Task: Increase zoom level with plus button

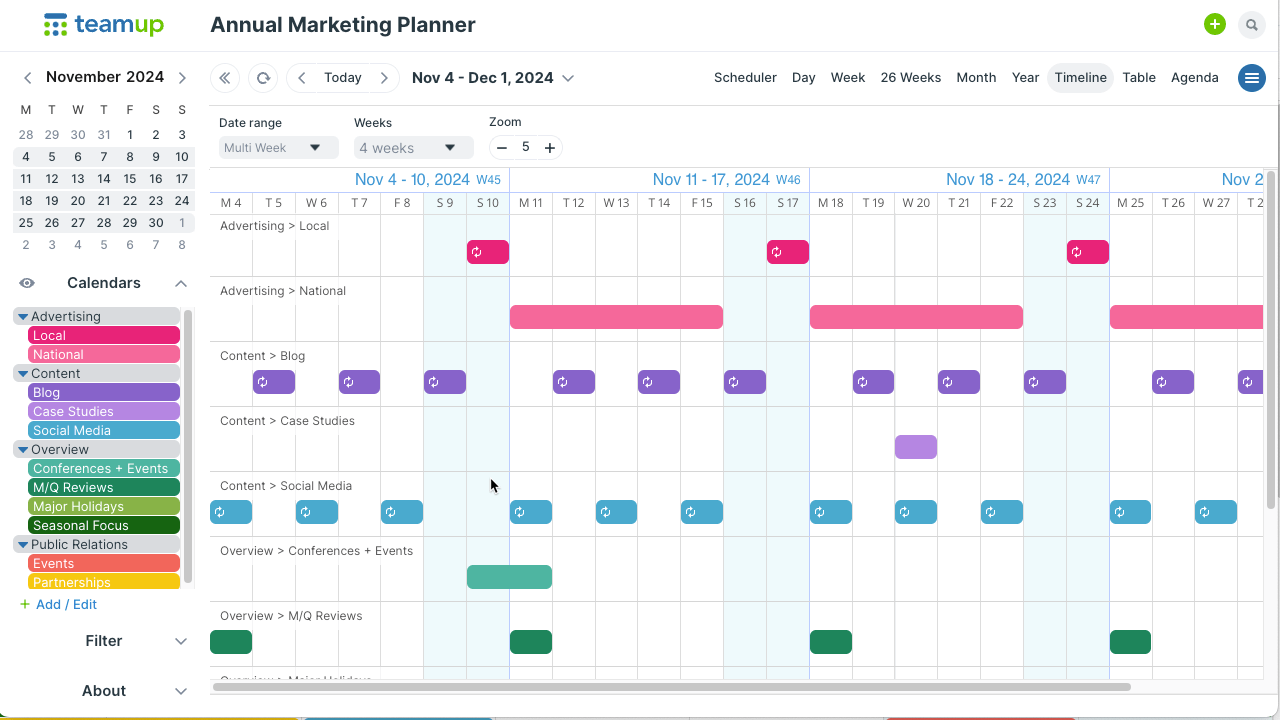Action: coord(549,148)
